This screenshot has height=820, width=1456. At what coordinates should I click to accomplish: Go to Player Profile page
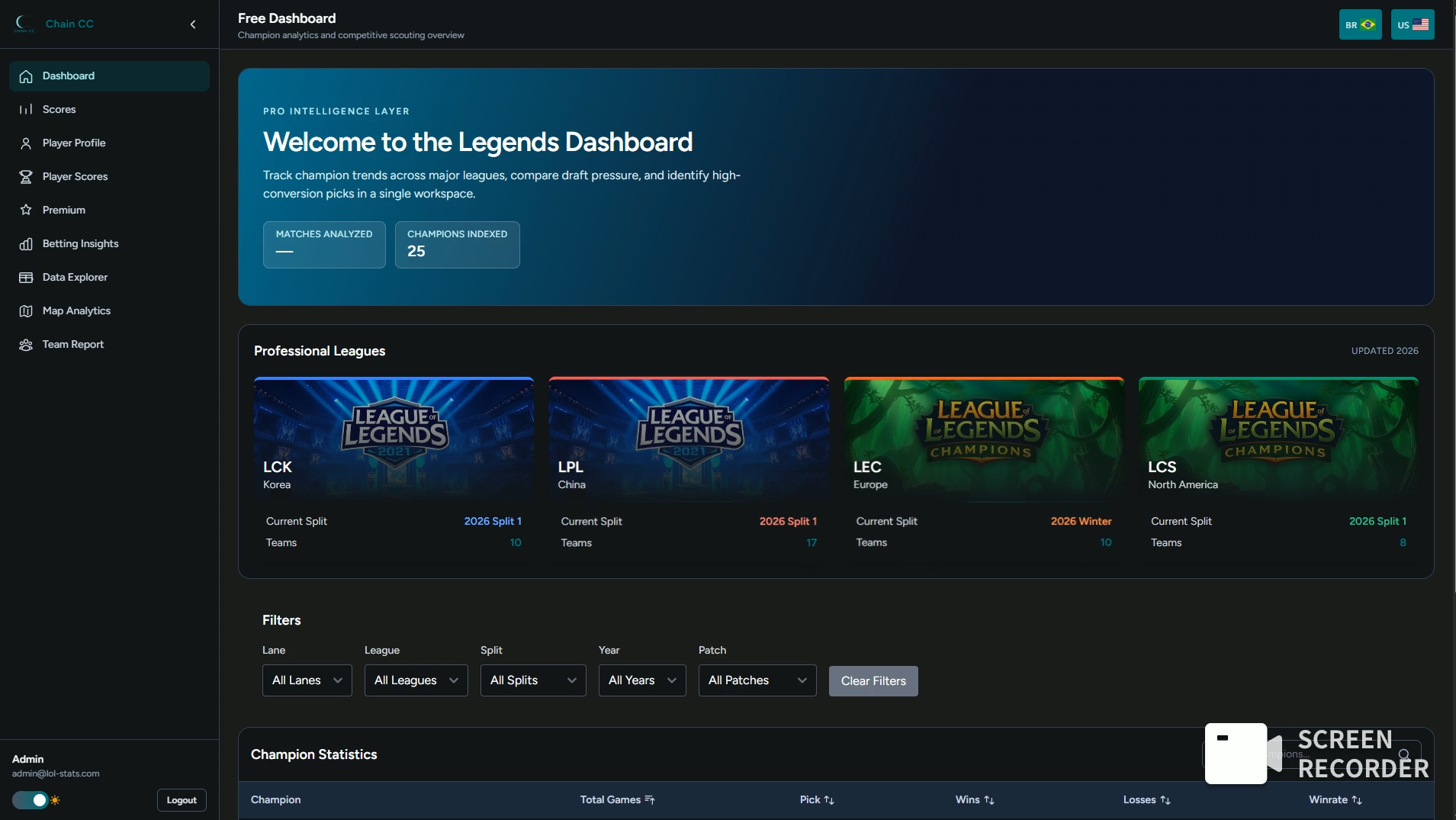tap(74, 143)
